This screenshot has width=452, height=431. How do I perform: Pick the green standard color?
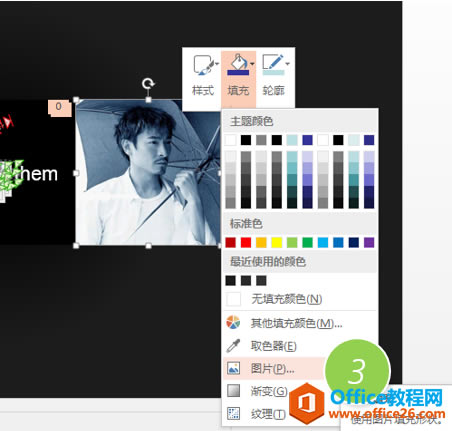(307, 242)
